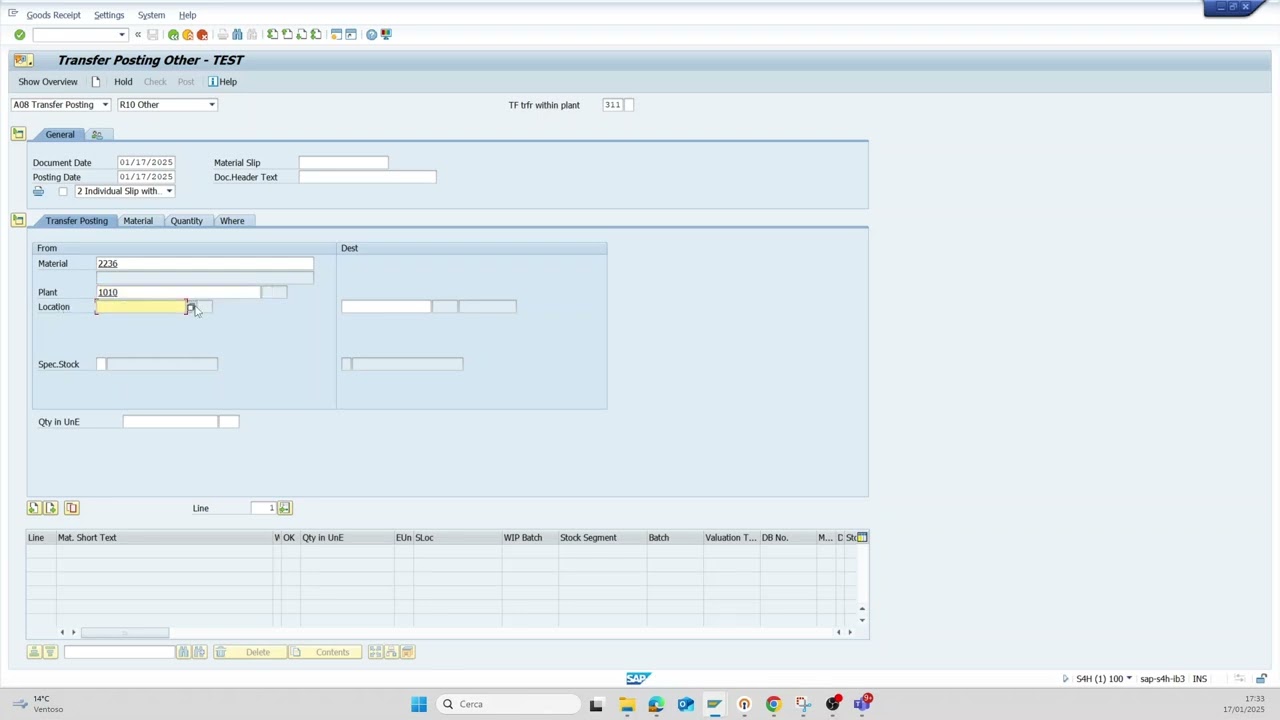Open the Help menu in menu bar
The height and width of the screenshot is (720, 1280).
[188, 15]
